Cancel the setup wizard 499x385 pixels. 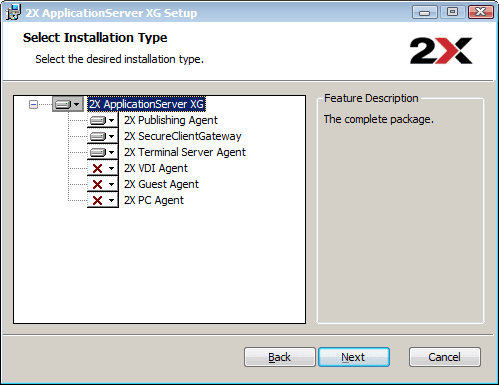(445, 357)
